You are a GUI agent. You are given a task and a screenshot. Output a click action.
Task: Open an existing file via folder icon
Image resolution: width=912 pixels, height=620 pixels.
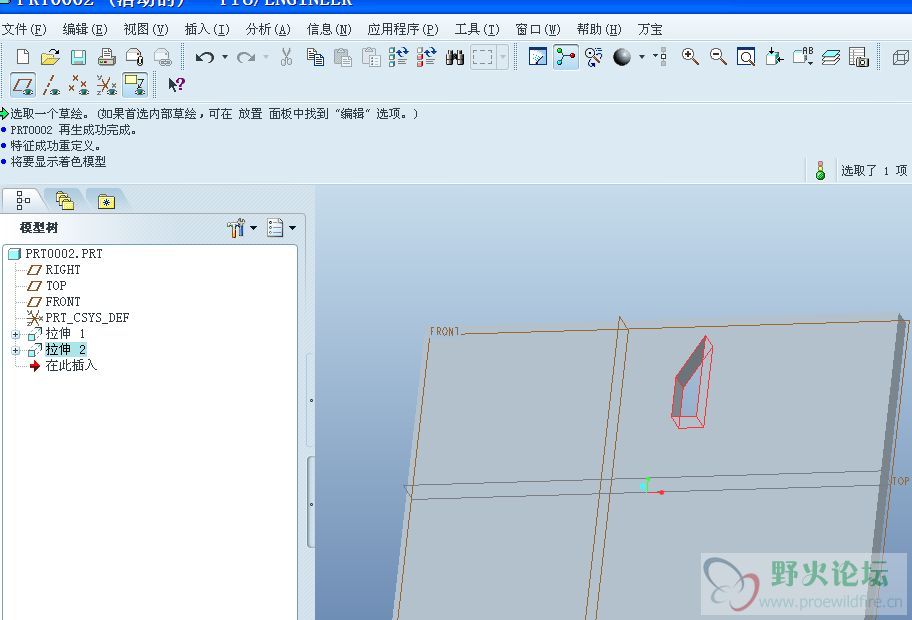pyautogui.click(x=51, y=57)
